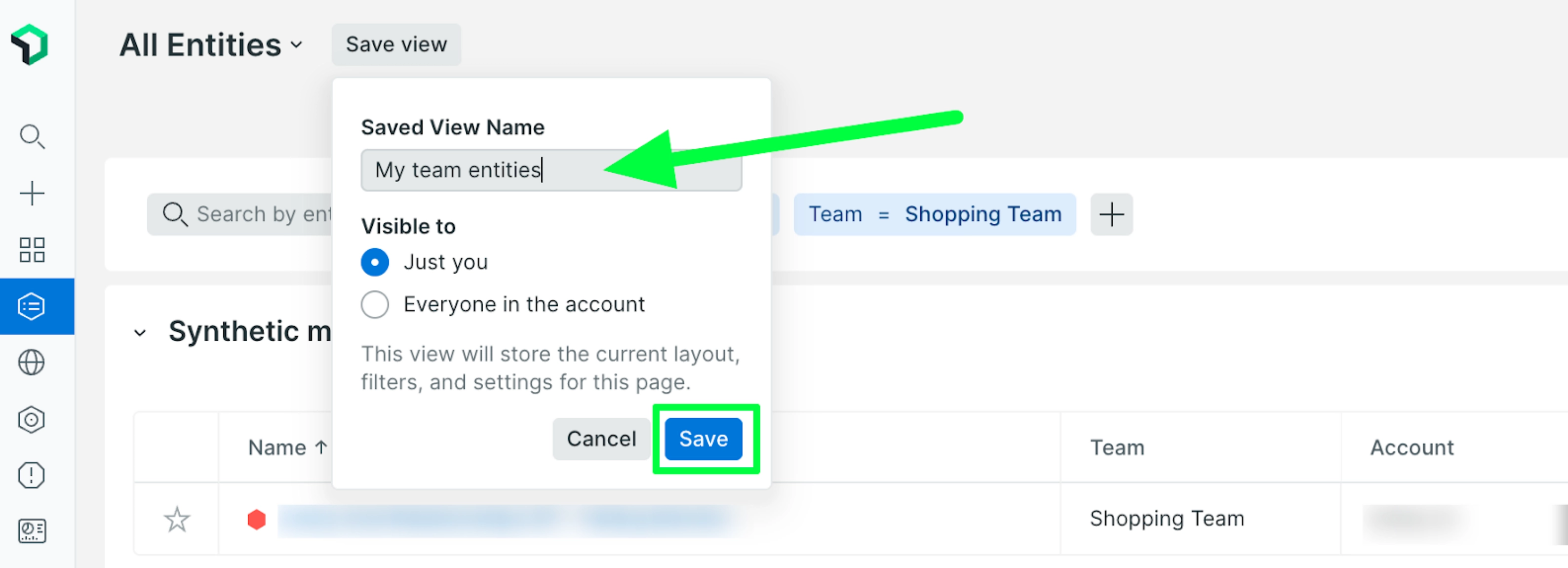Select the All Entities sidebar icon

click(32, 306)
